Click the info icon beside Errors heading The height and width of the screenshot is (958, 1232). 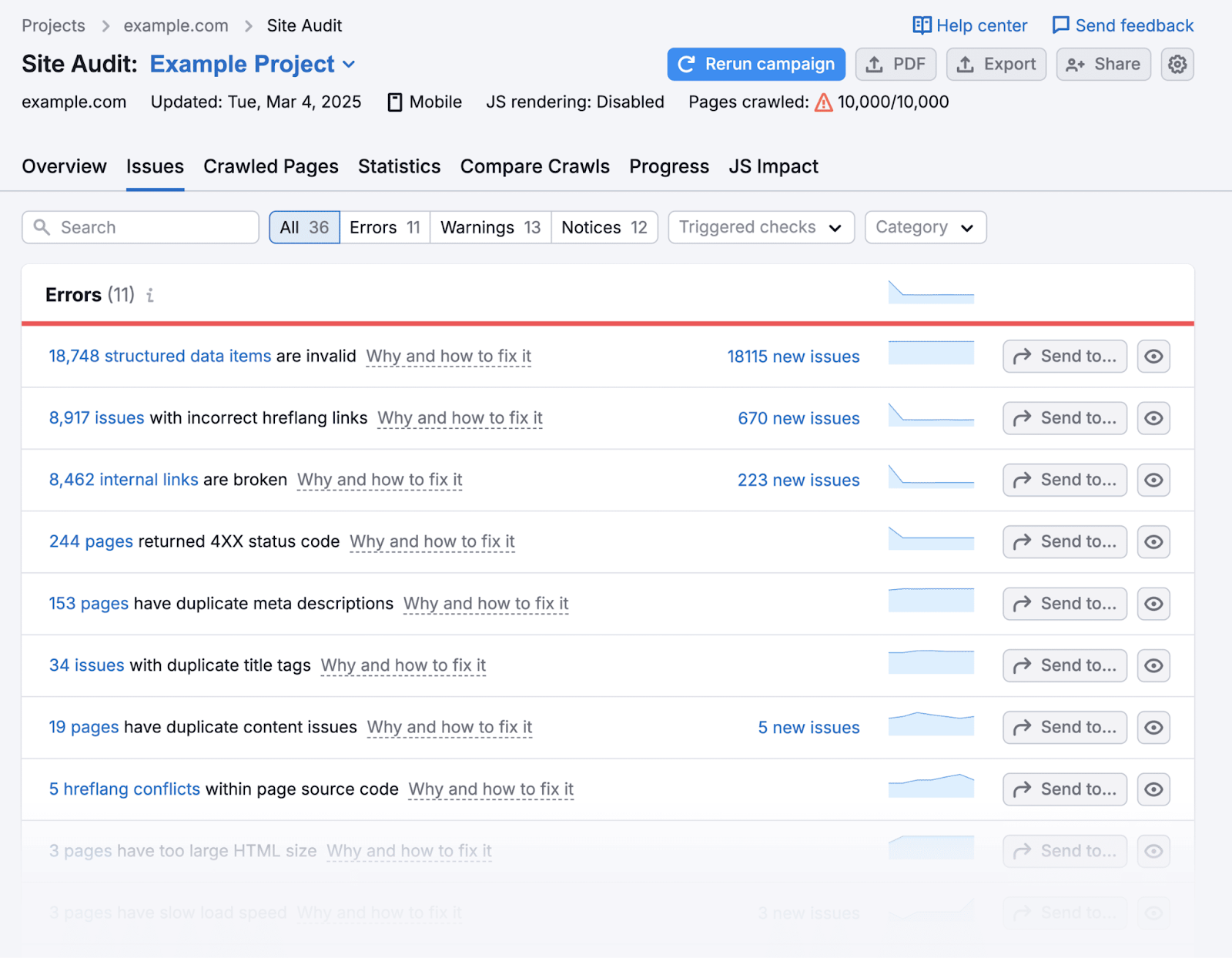tap(150, 294)
